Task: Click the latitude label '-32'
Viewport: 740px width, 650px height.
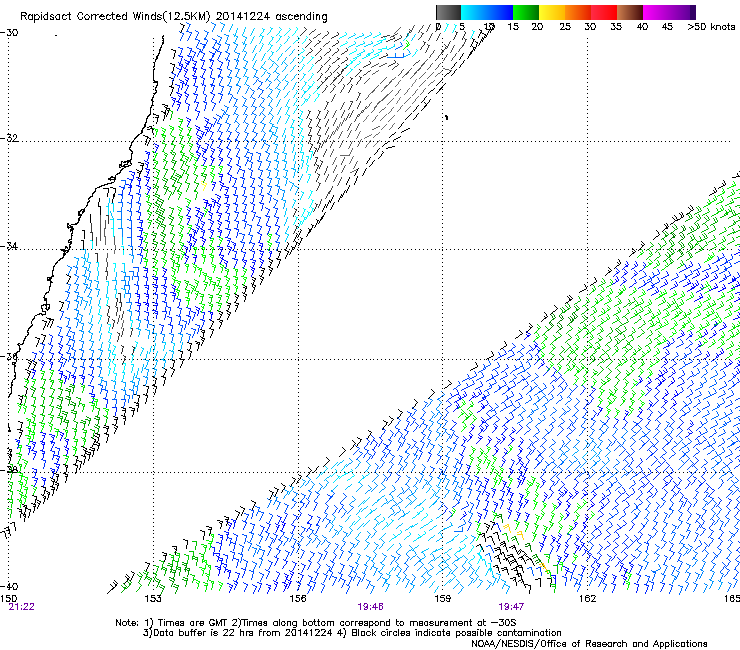Action: click(x=9, y=138)
